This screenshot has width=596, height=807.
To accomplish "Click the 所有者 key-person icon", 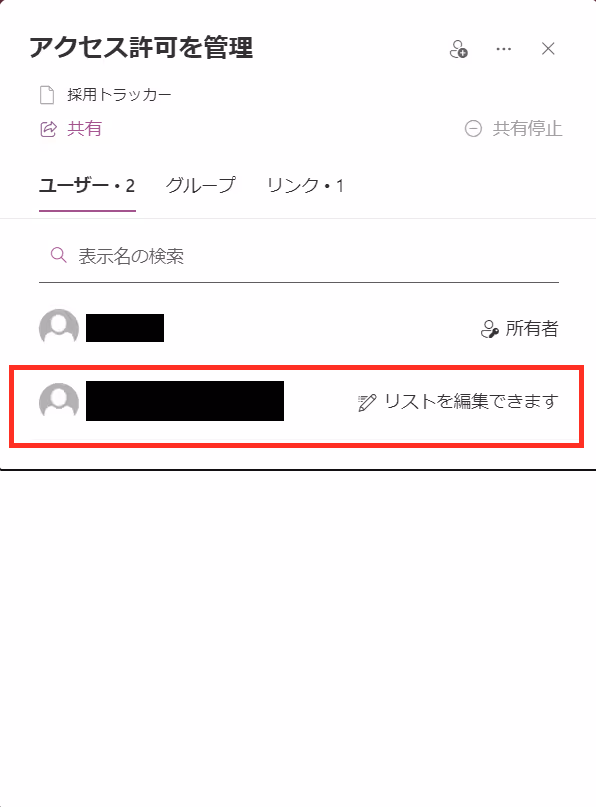I will (x=489, y=329).
